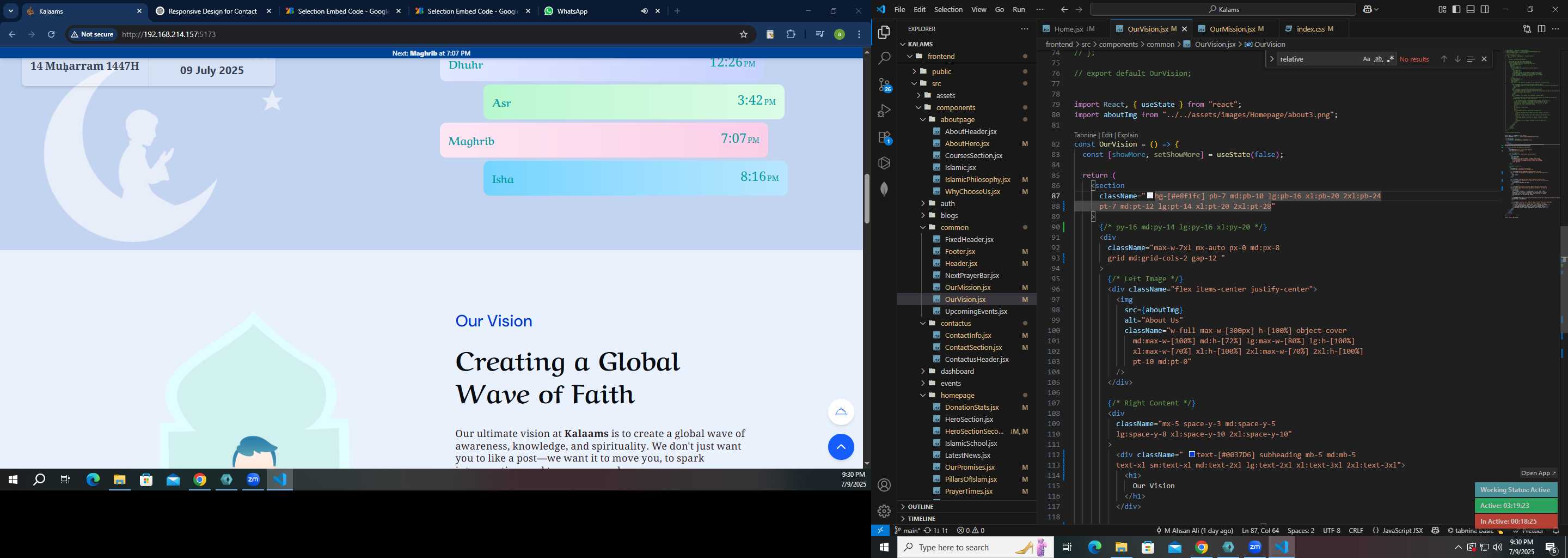Screen dimensions: 1568x558
Task: Open the Extensions view in activity bar
Action: [x=884, y=138]
